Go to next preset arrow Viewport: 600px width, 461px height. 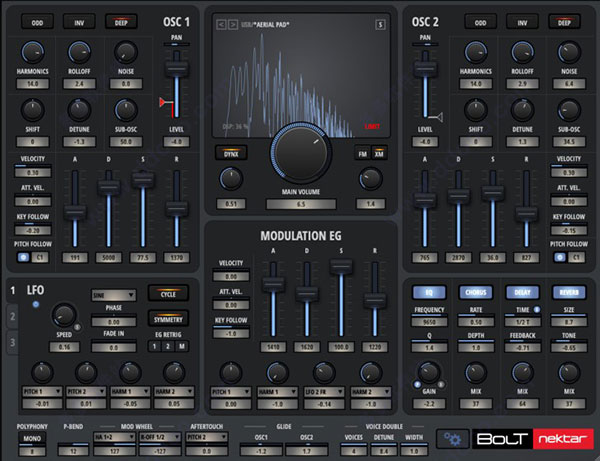coord(233,24)
